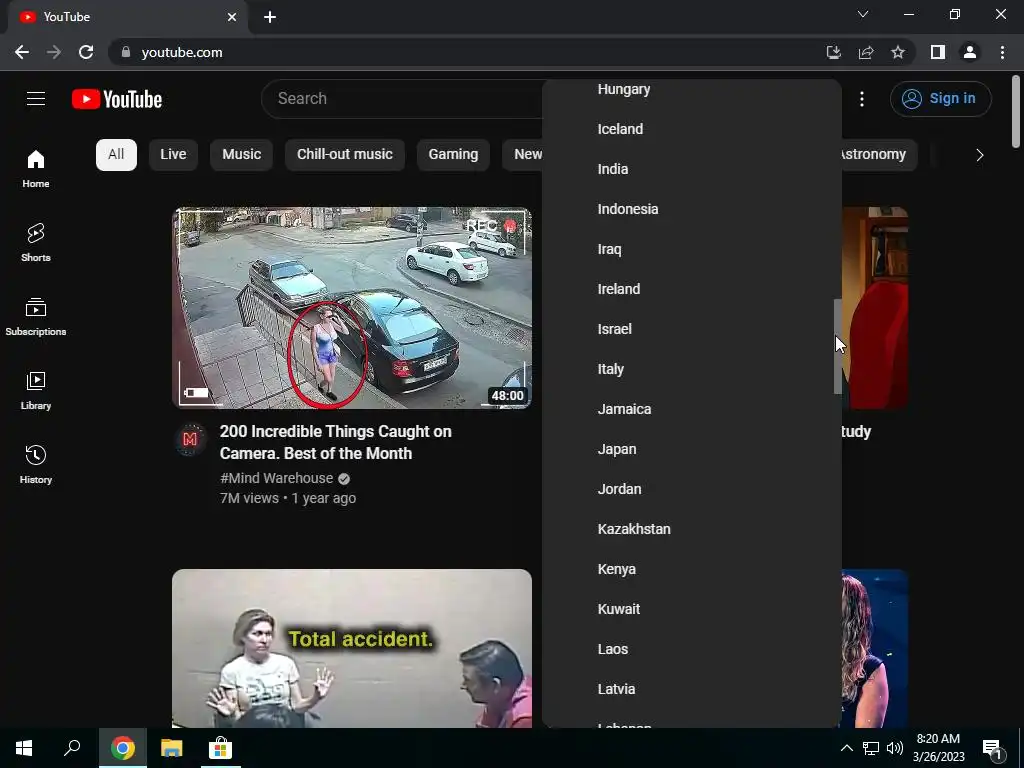
Task: Click the youtube.com address bar
Action: [470, 52]
